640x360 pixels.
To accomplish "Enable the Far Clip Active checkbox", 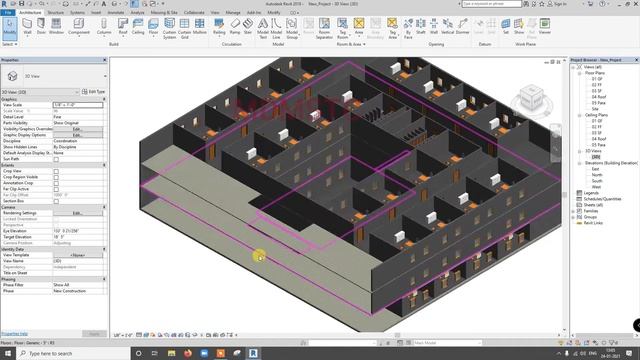I will coord(56,189).
